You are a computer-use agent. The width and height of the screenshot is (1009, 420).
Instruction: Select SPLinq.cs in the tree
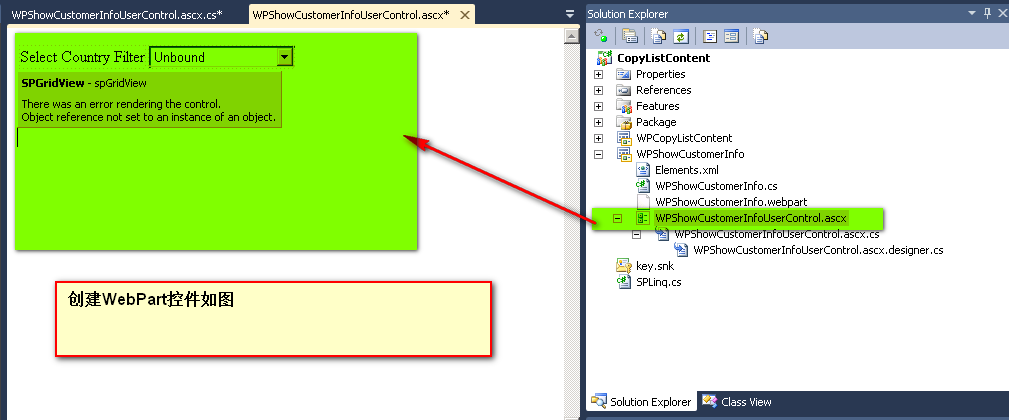(x=659, y=282)
